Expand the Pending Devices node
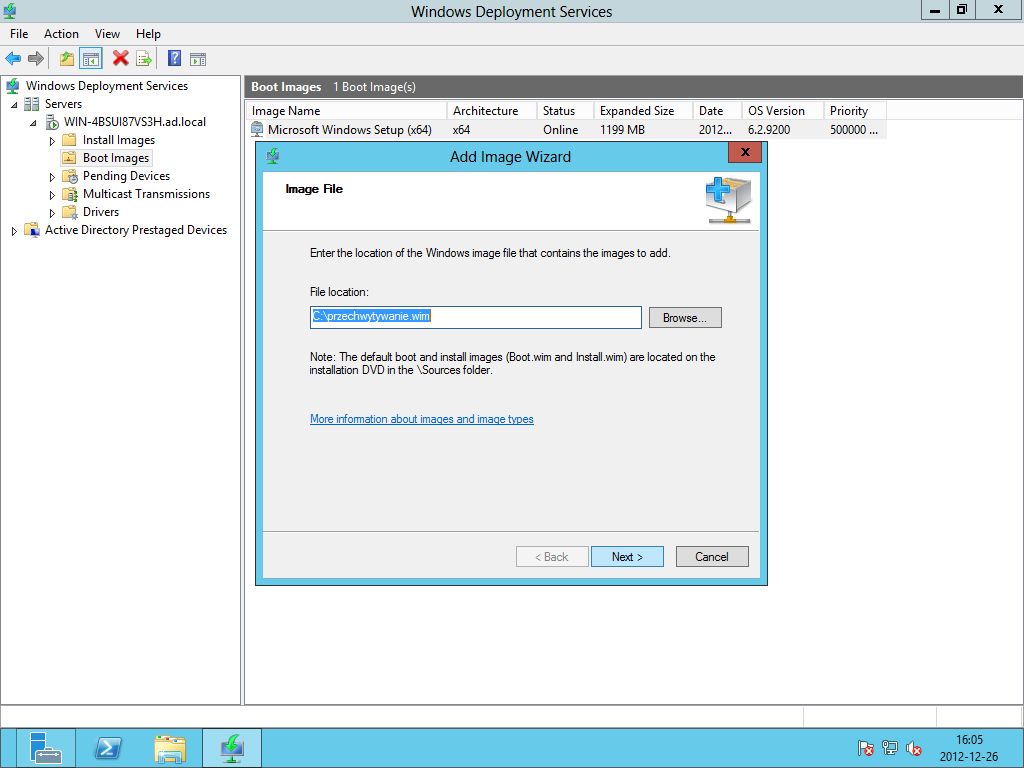This screenshot has height=768, width=1024. point(52,177)
